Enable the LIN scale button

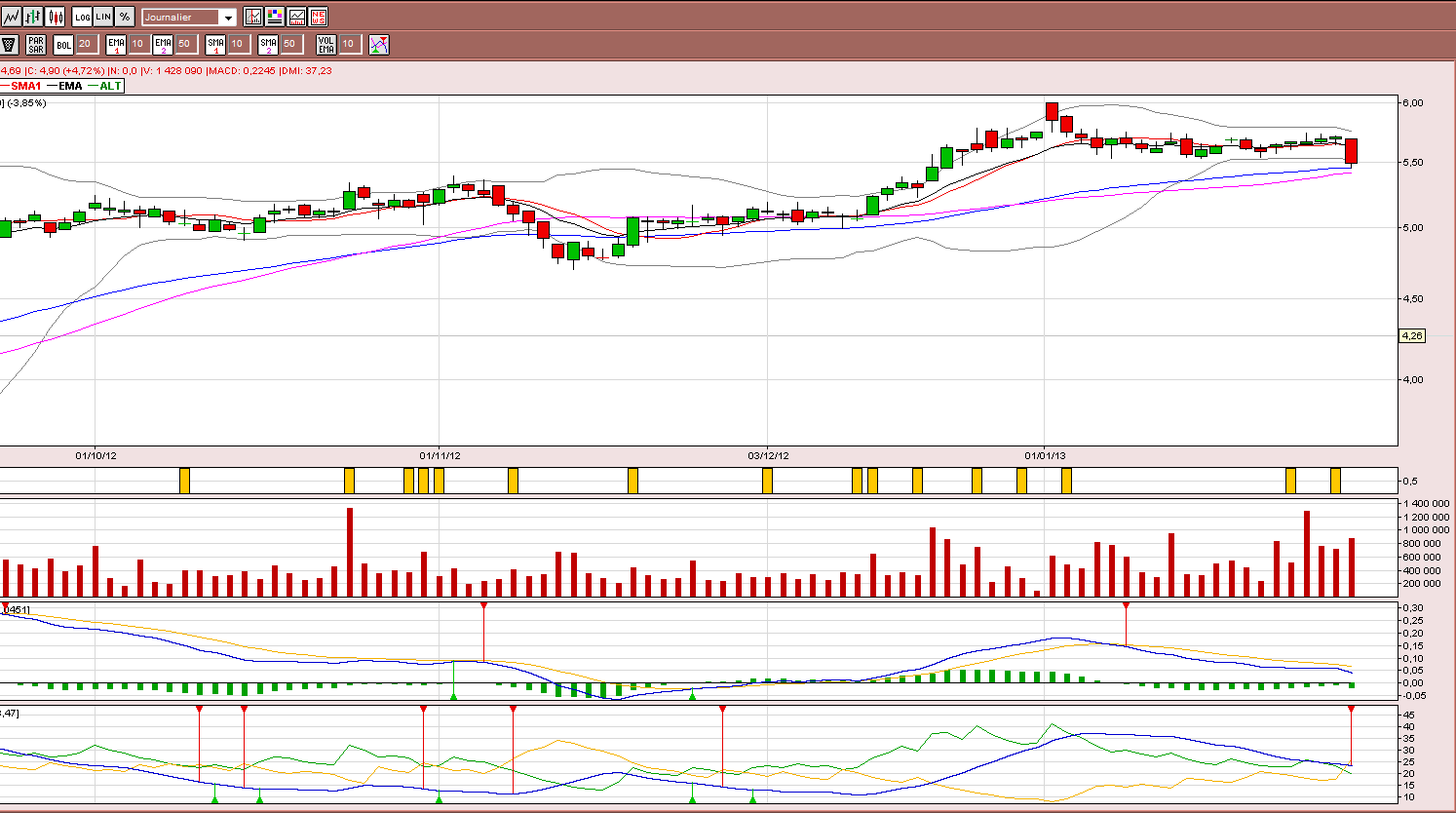pos(103,17)
